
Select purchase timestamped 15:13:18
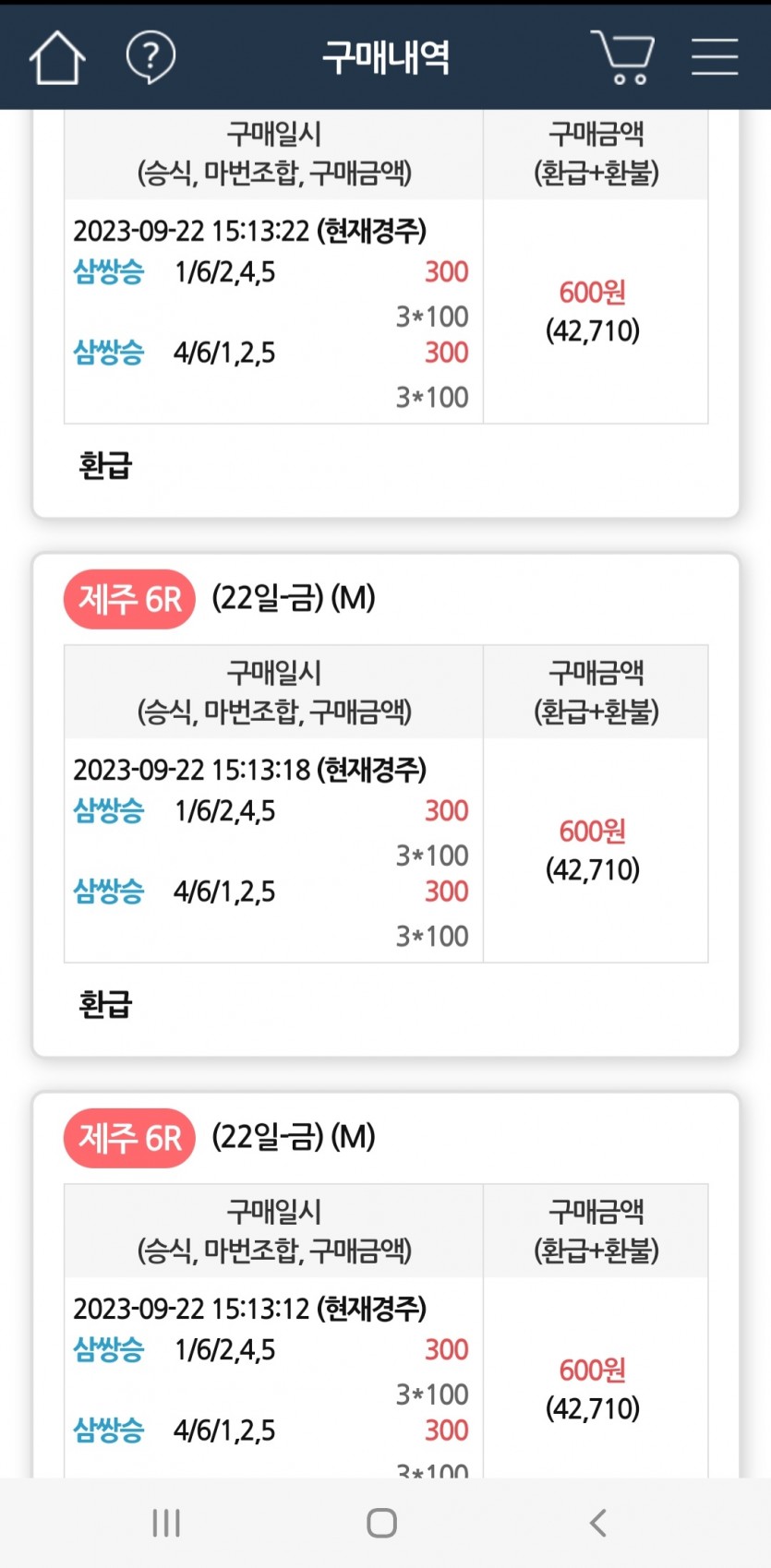tap(249, 770)
